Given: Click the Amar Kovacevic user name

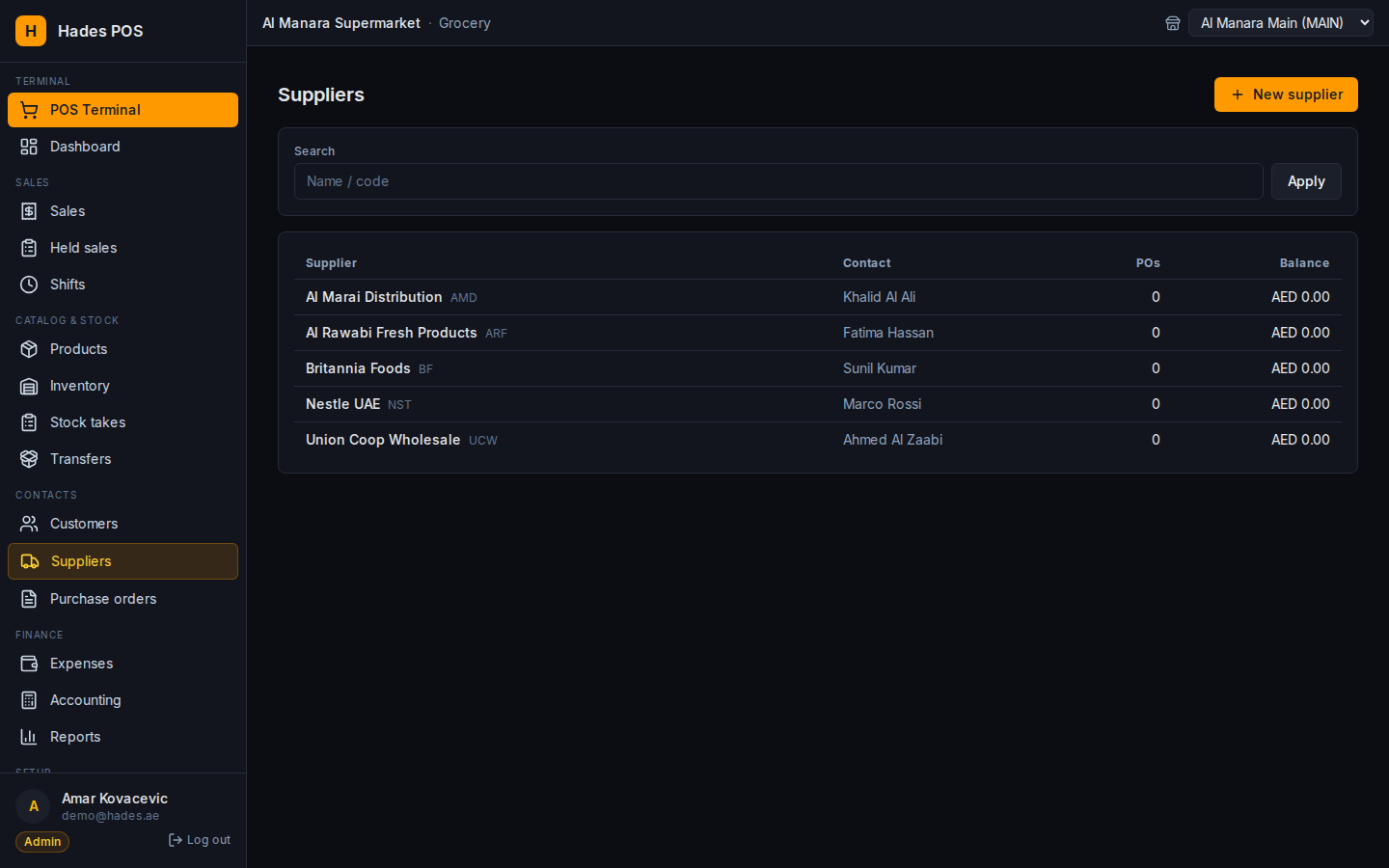Looking at the screenshot, I should coord(115,799).
